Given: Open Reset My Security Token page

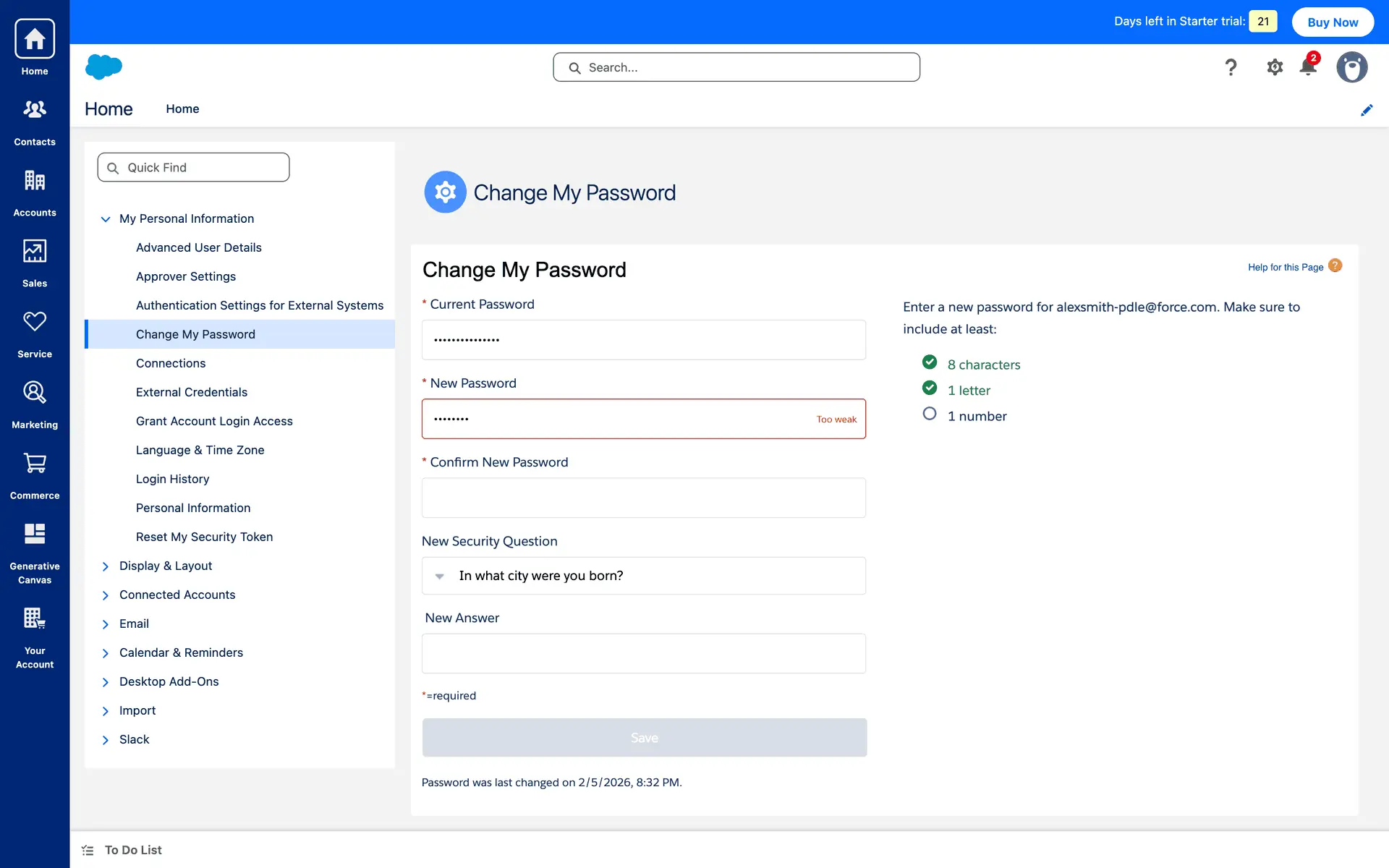Looking at the screenshot, I should pyautogui.click(x=204, y=537).
